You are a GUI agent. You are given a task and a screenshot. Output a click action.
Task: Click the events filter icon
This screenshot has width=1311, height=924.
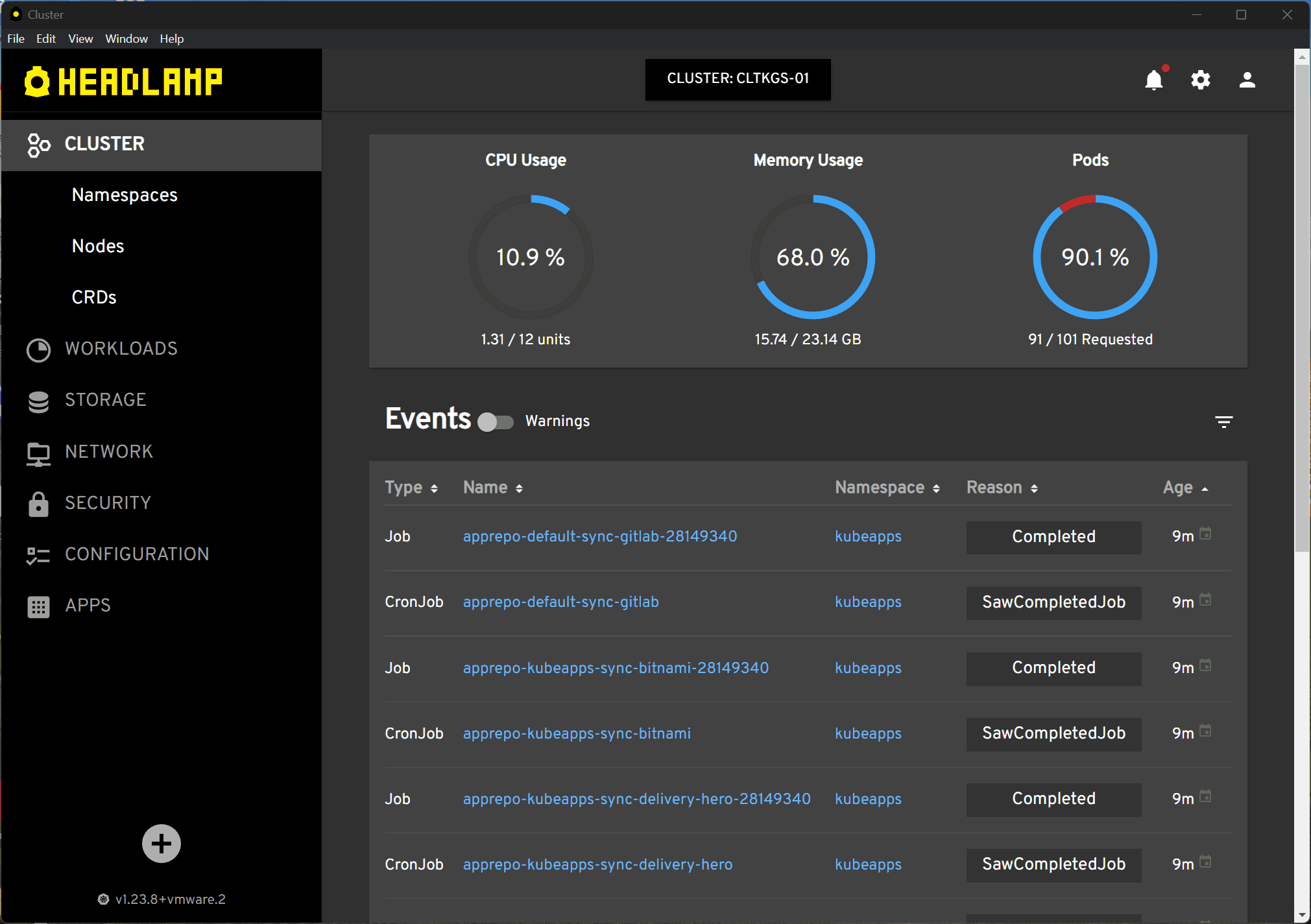click(x=1223, y=422)
